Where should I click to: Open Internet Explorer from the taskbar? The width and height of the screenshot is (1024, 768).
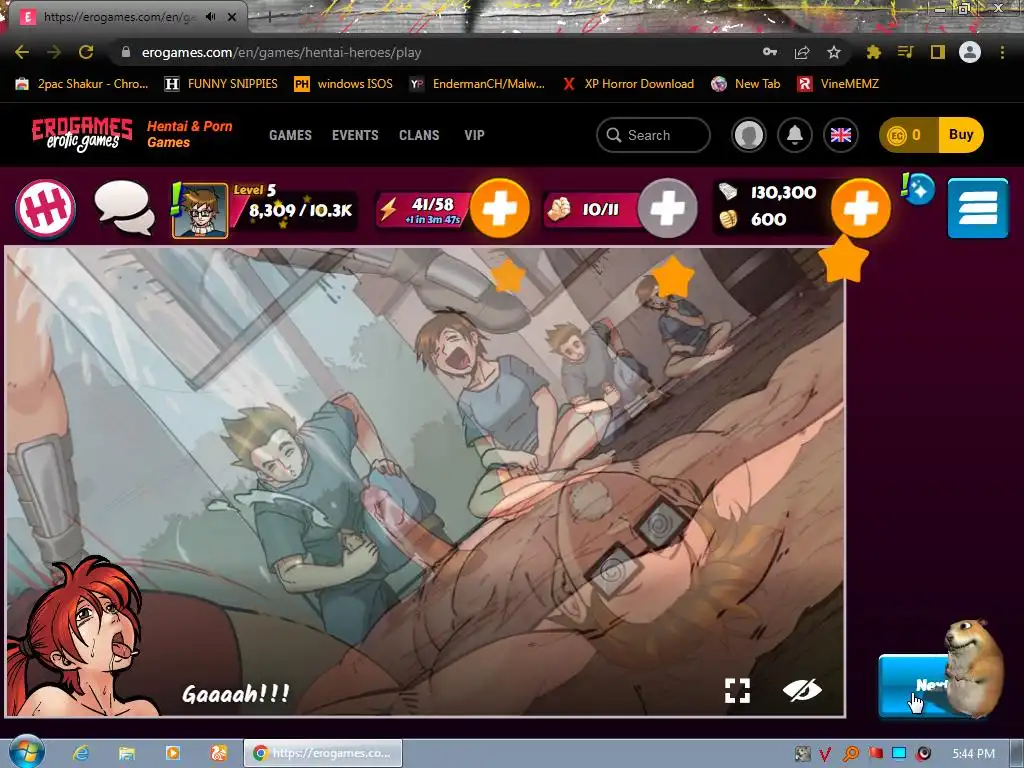pyautogui.click(x=81, y=753)
